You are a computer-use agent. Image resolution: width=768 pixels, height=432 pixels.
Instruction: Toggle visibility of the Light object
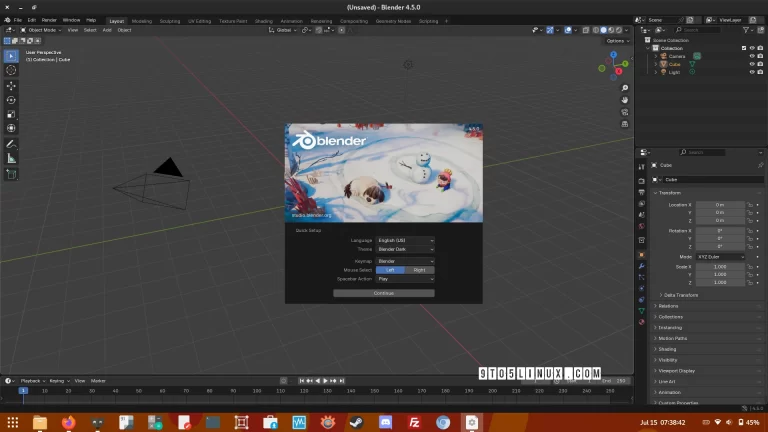(751, 72)
